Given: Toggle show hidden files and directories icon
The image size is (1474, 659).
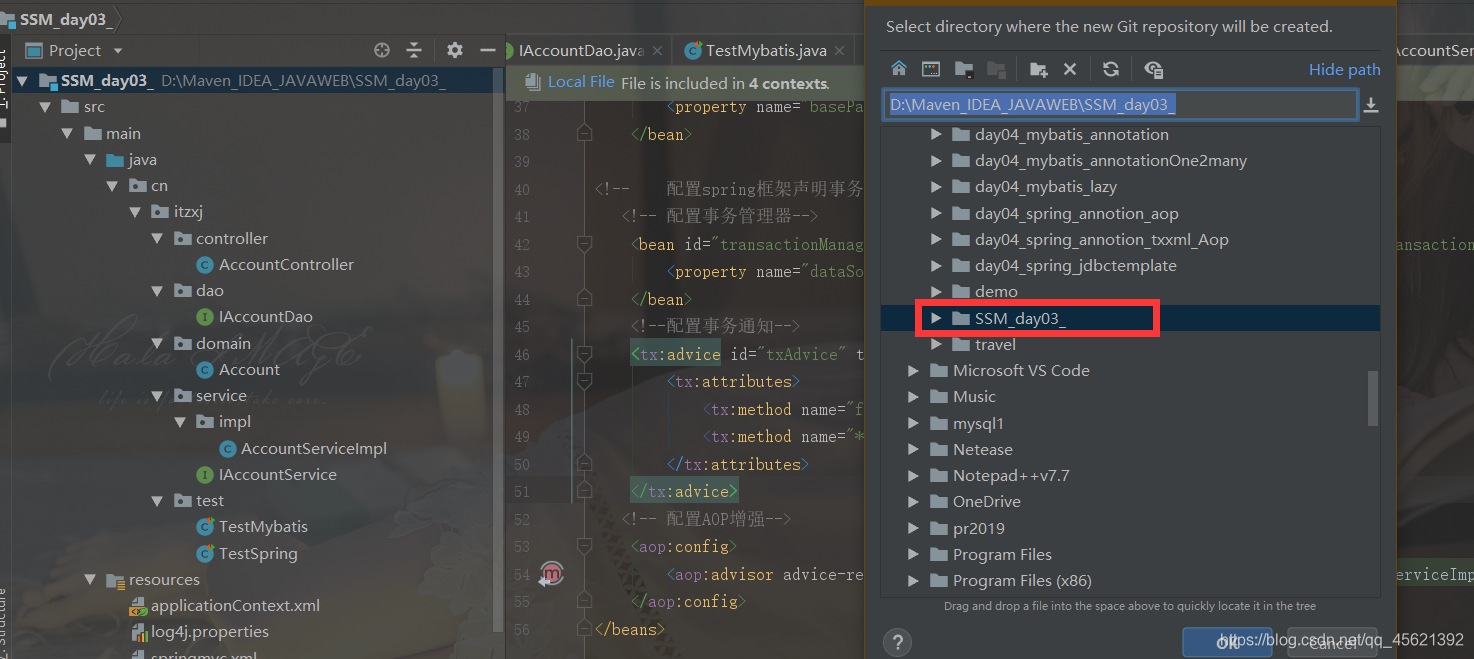Looking at the screenshot, I should tap(1153, 69).
